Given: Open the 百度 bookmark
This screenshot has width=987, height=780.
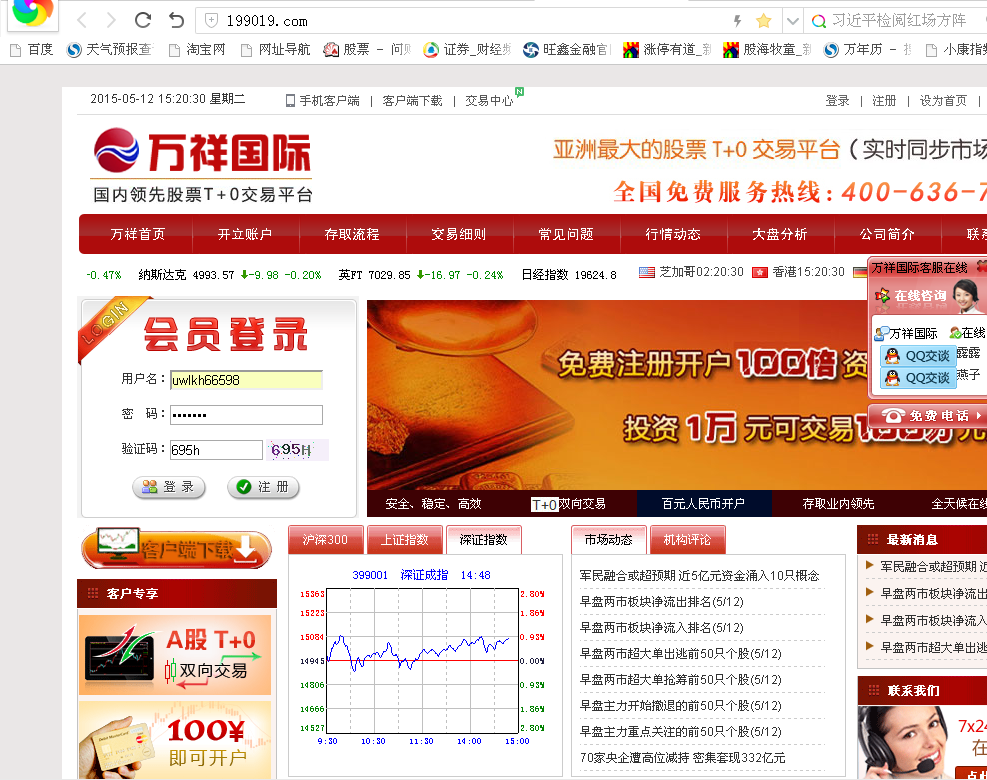Looking at the screenshot, I should tap(32, 49).
